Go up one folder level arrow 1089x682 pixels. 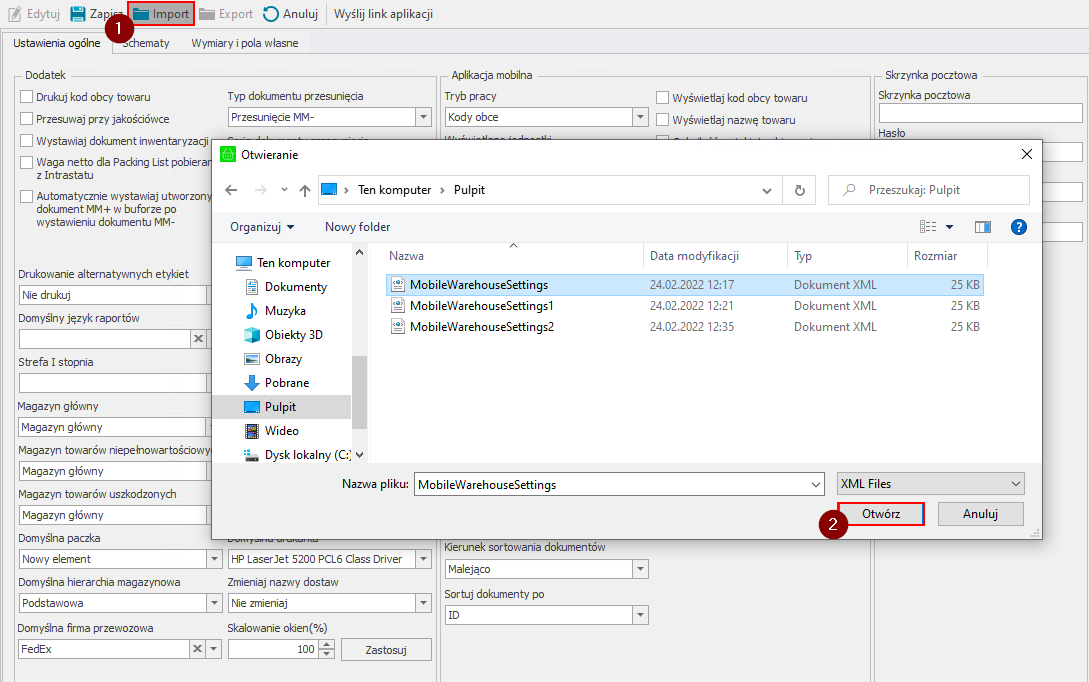[x=305, y=190]
